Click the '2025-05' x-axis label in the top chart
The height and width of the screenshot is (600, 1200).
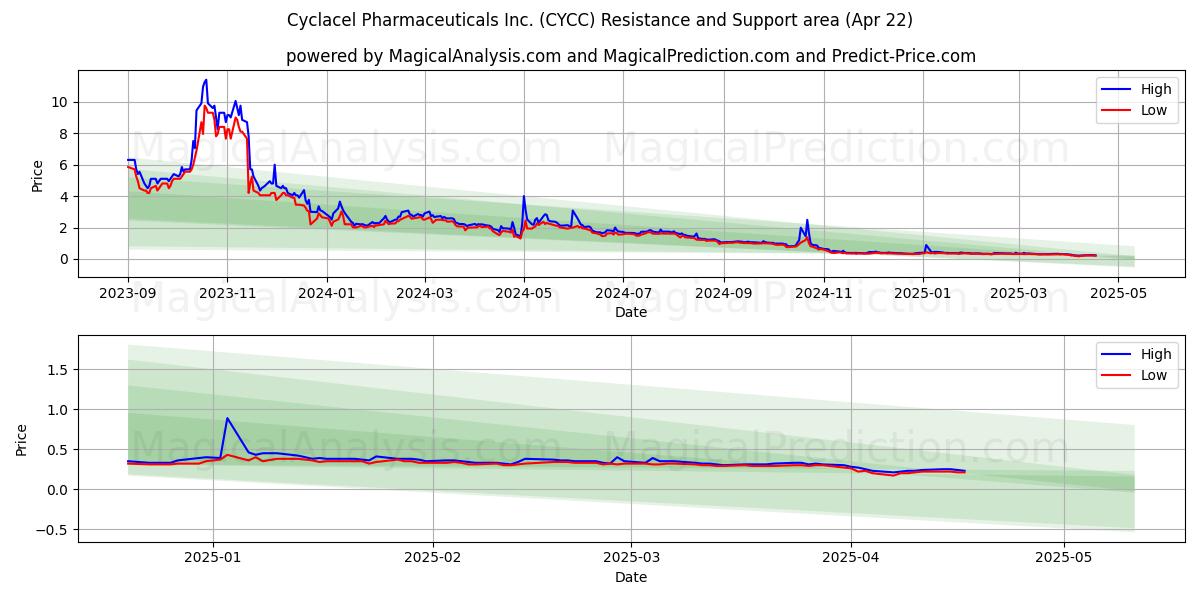point(1116,294)
